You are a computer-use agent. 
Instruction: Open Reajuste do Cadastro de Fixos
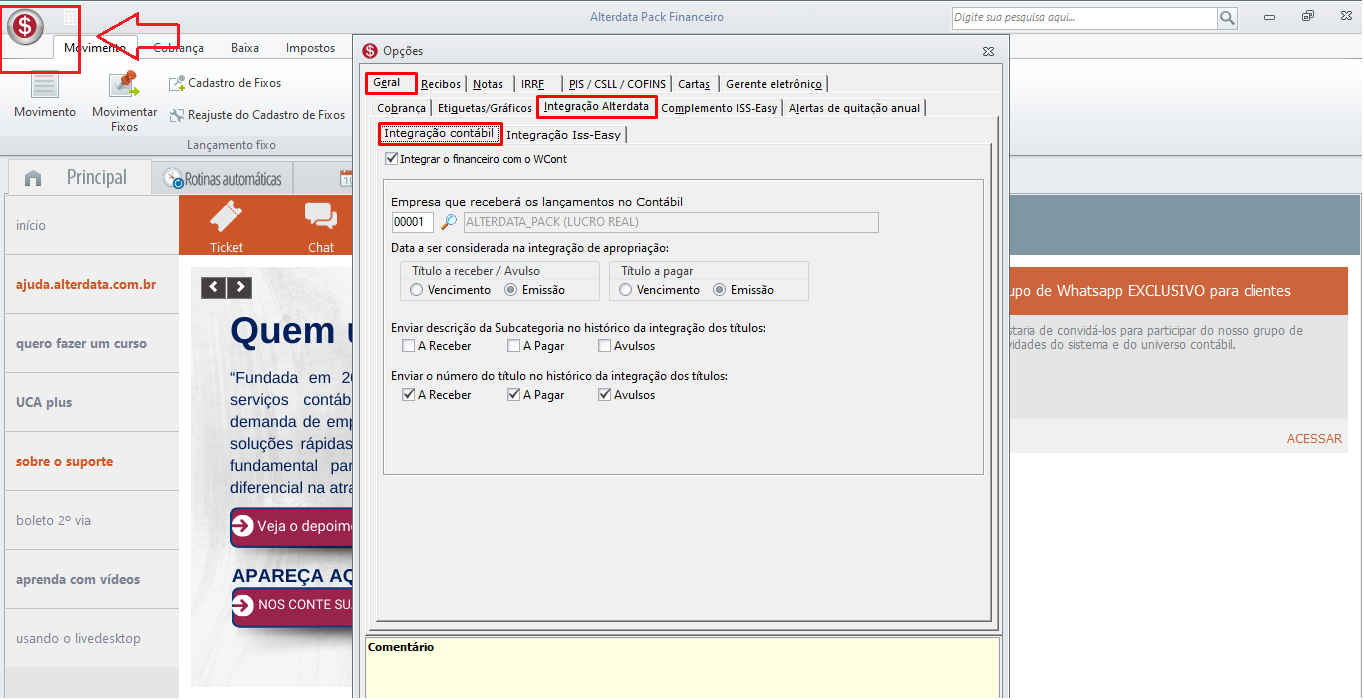click(257, 115)
